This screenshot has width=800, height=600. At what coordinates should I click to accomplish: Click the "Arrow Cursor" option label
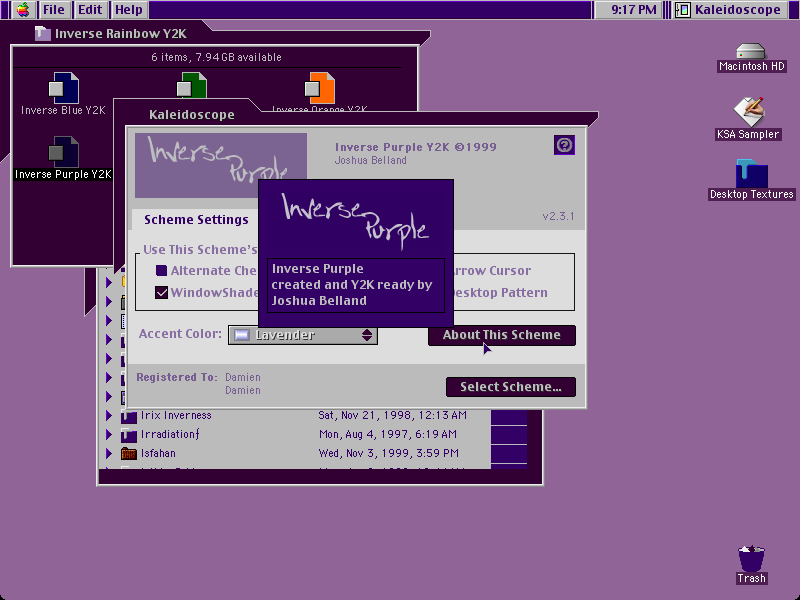coord(491,270)
